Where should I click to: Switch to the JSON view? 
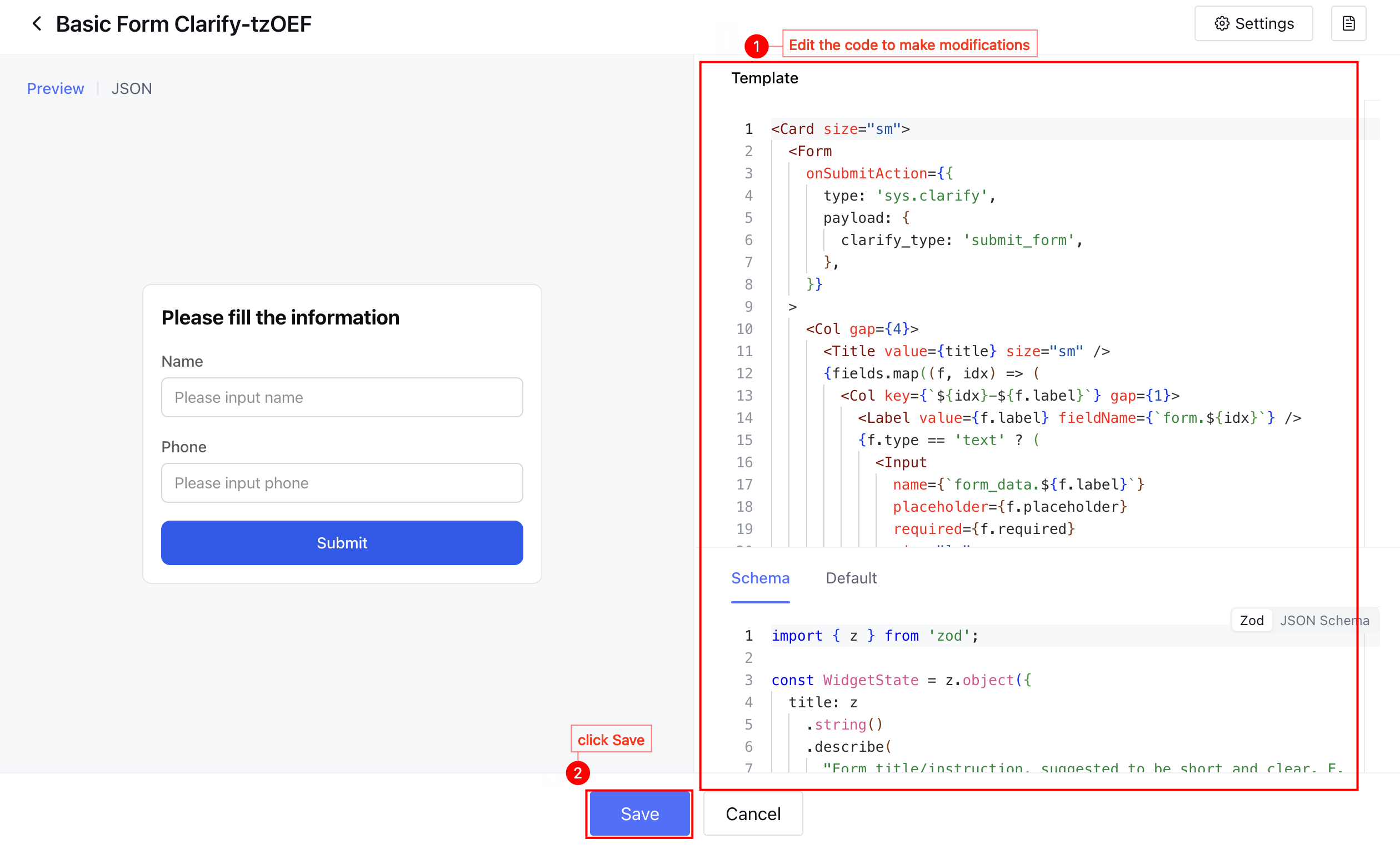tap(131, 89)
